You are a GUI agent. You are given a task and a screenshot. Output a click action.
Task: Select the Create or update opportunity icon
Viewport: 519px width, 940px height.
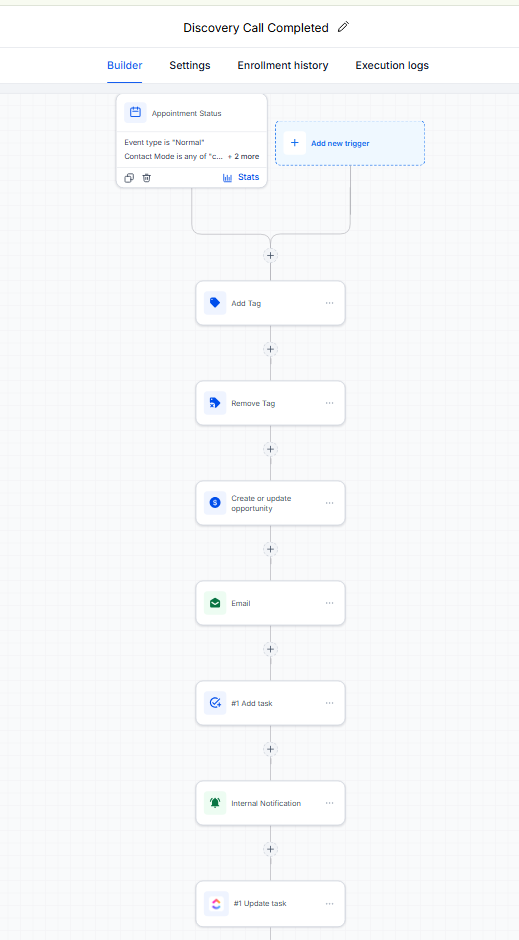pyautogui.click(x=215, y=503)
